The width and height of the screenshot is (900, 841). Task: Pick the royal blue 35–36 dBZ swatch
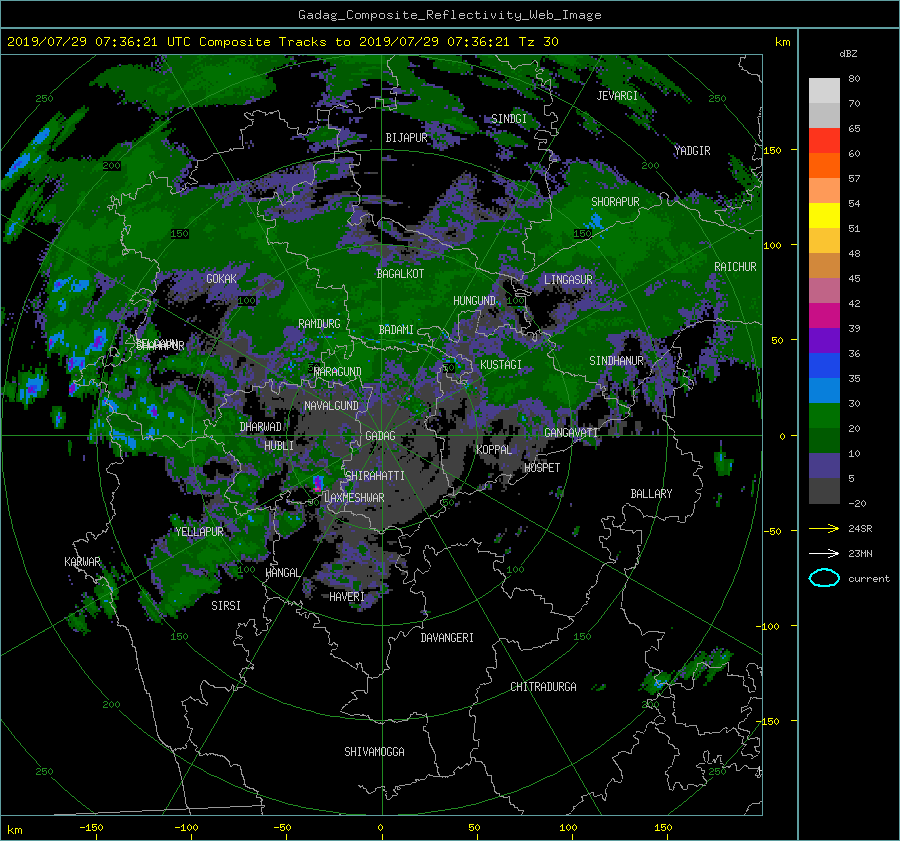point(824,366)
